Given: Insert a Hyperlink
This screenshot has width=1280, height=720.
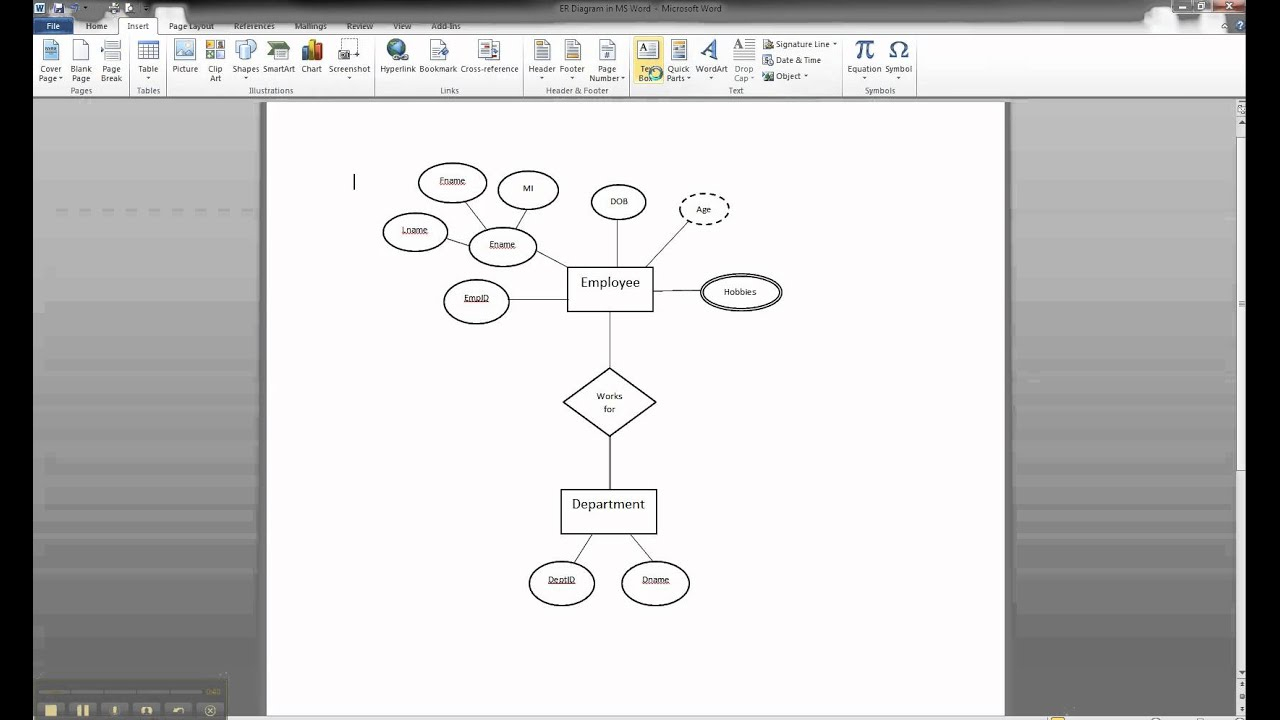Looking at the screenshot, I should tap(398, 57).
